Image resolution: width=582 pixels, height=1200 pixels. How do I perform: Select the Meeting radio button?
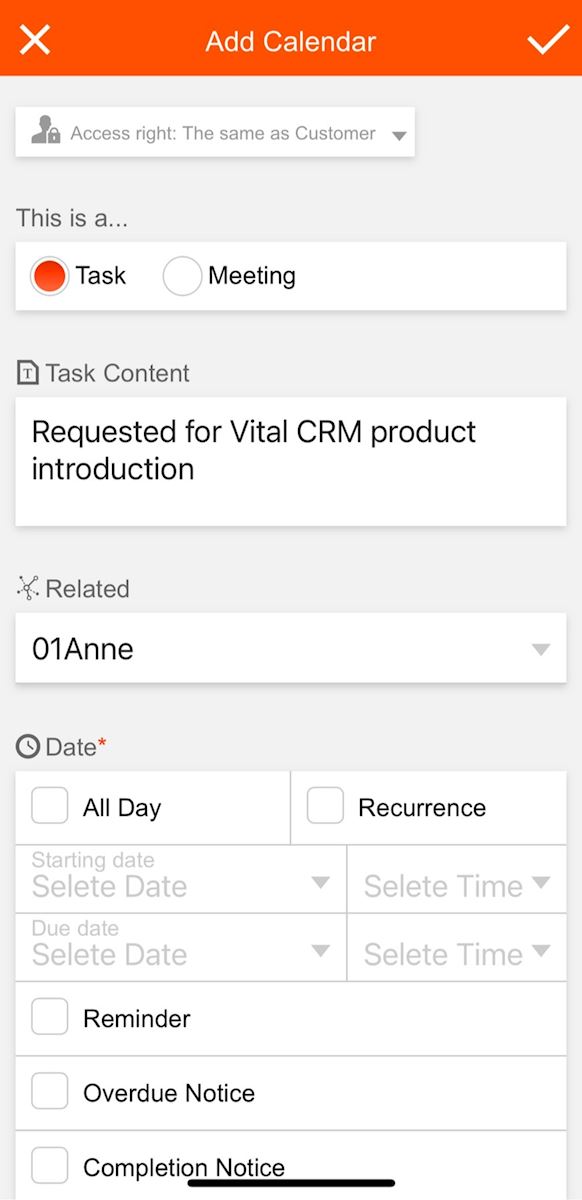(182, 276)
